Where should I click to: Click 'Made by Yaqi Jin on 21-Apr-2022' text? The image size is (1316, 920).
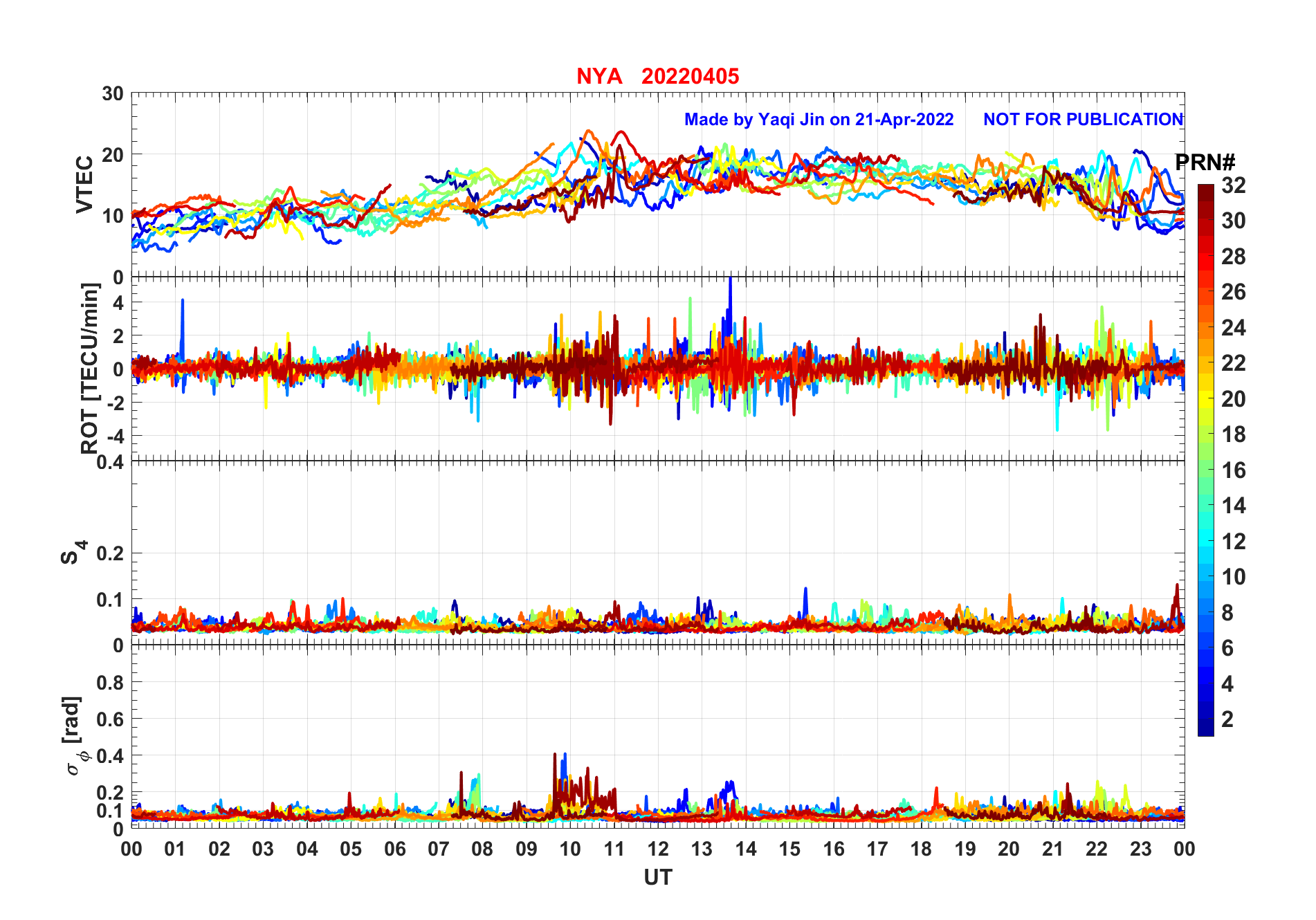pyautogui.click(x=819, y=120)
